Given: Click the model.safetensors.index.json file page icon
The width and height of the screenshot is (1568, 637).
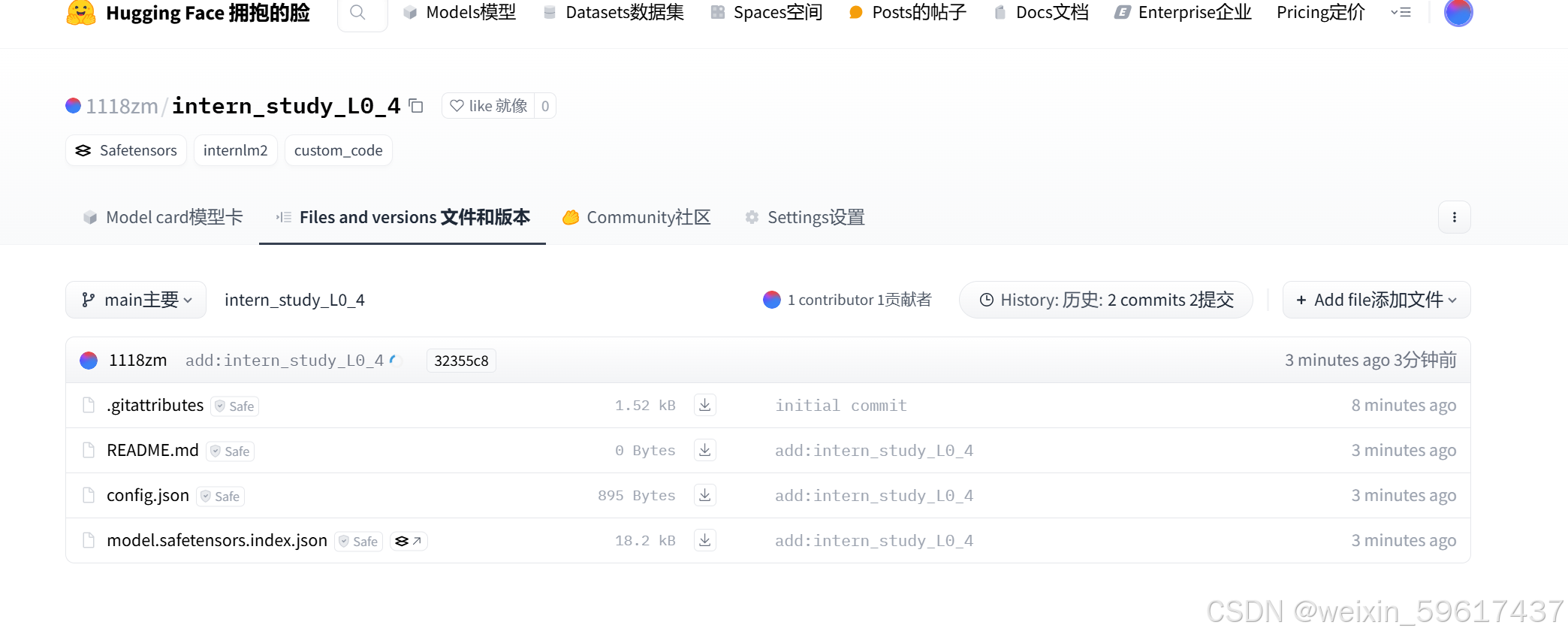Looking at the screenshot, I should coord(89,540).
